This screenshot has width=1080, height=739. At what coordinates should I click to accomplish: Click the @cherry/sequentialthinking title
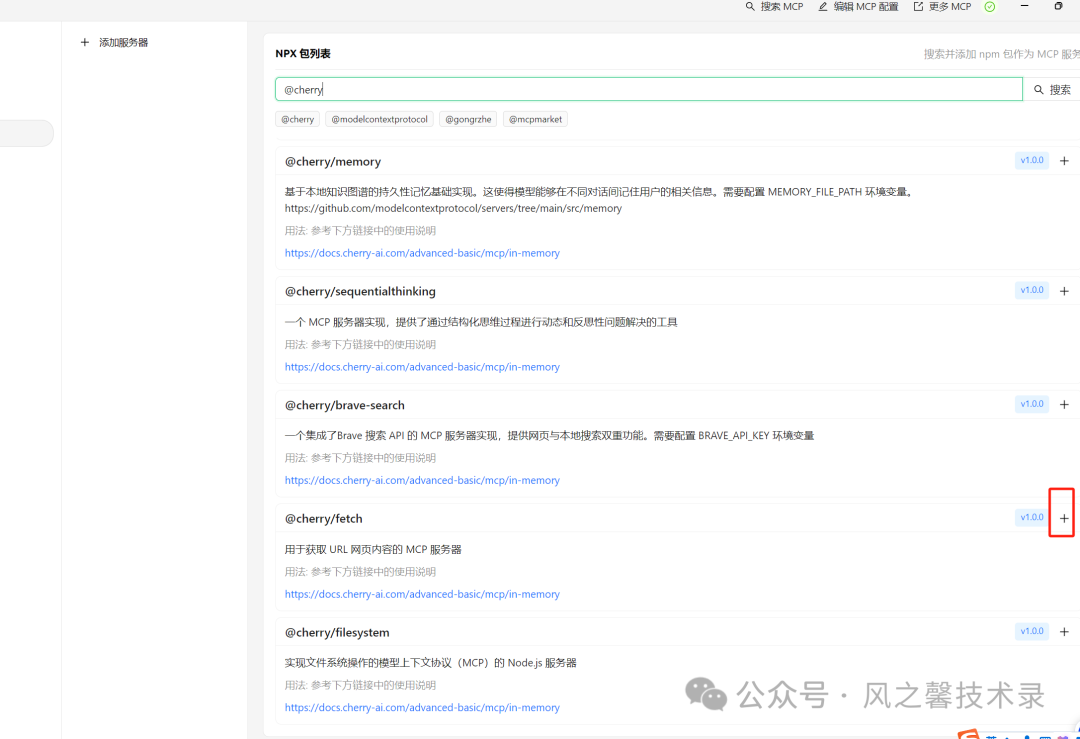(x=360, y=292)
